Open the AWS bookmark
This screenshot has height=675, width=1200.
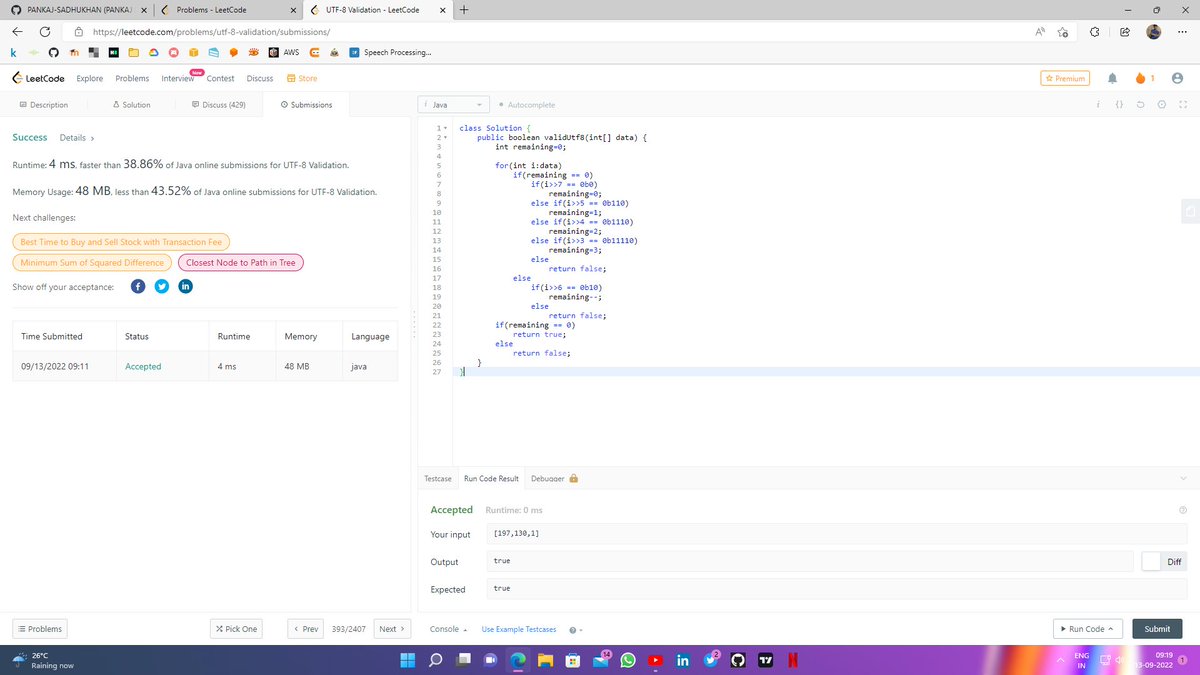coord(284,52)
